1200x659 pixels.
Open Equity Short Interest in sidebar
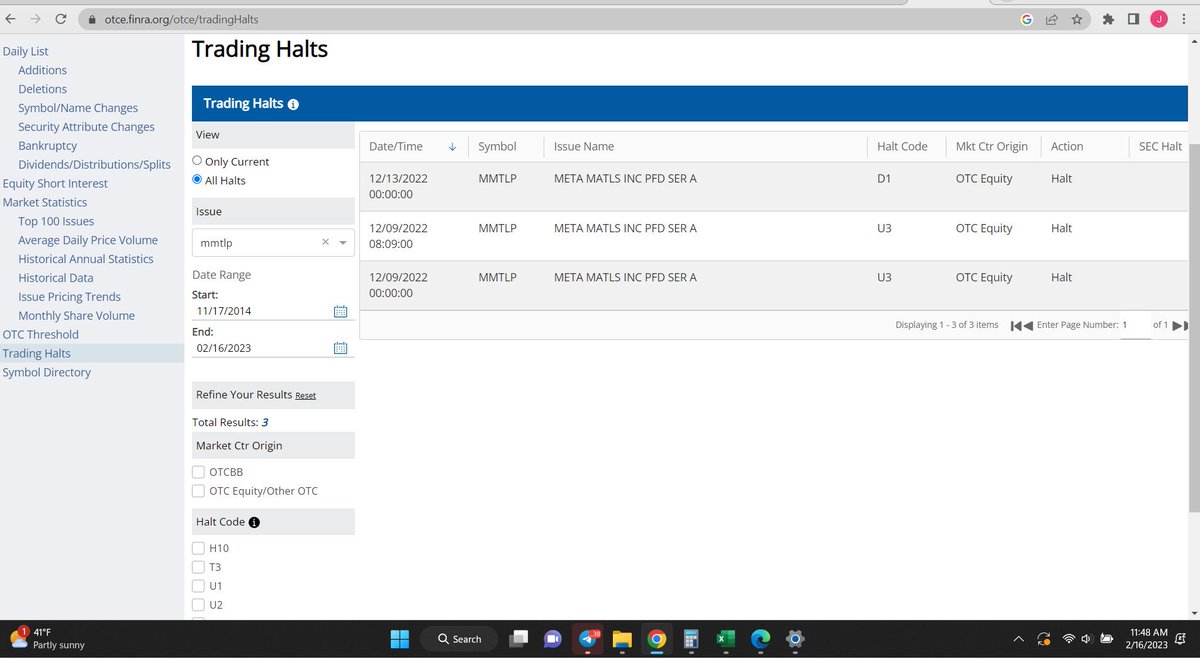[55, 183]
